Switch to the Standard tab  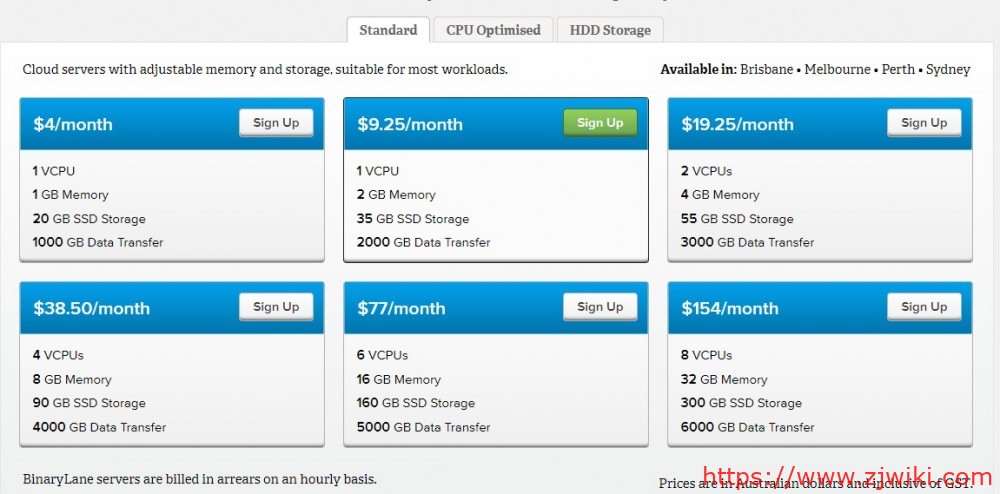pyautogui.click(x=388, y=30)
